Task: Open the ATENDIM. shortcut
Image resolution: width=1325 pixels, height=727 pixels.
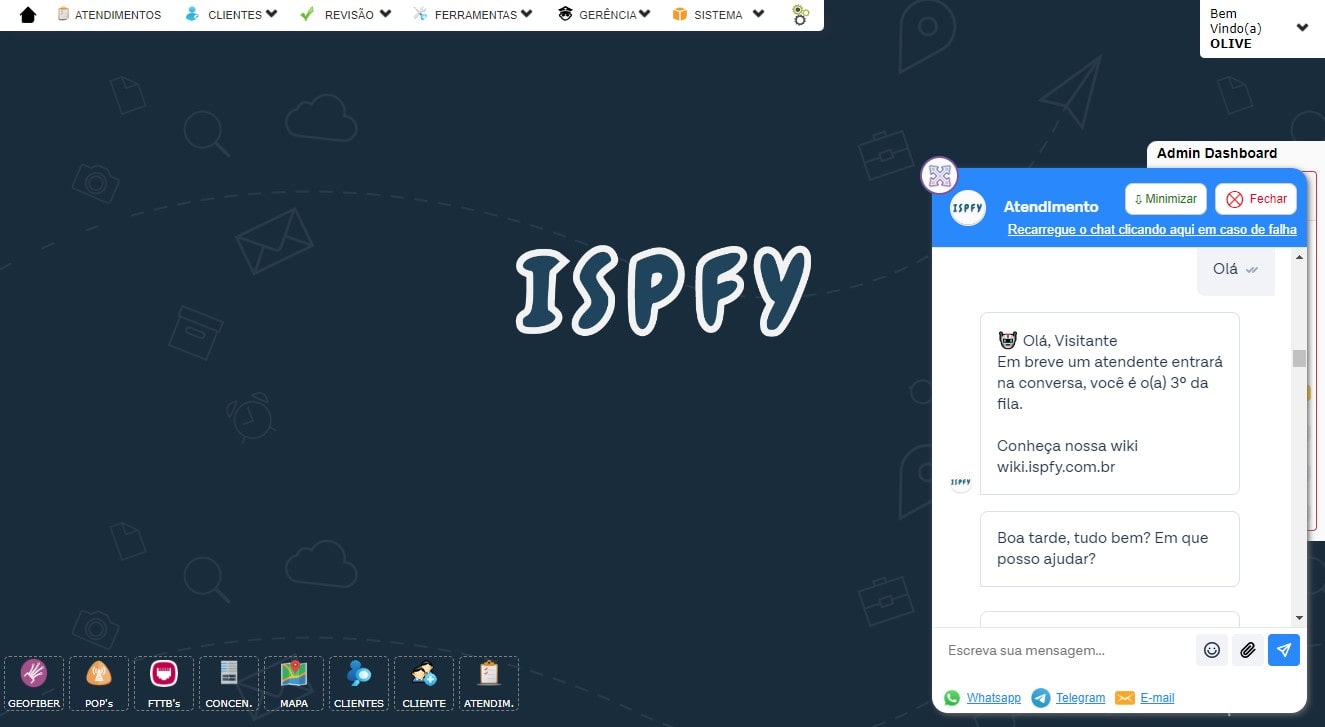Action: (x=489, y=684)
